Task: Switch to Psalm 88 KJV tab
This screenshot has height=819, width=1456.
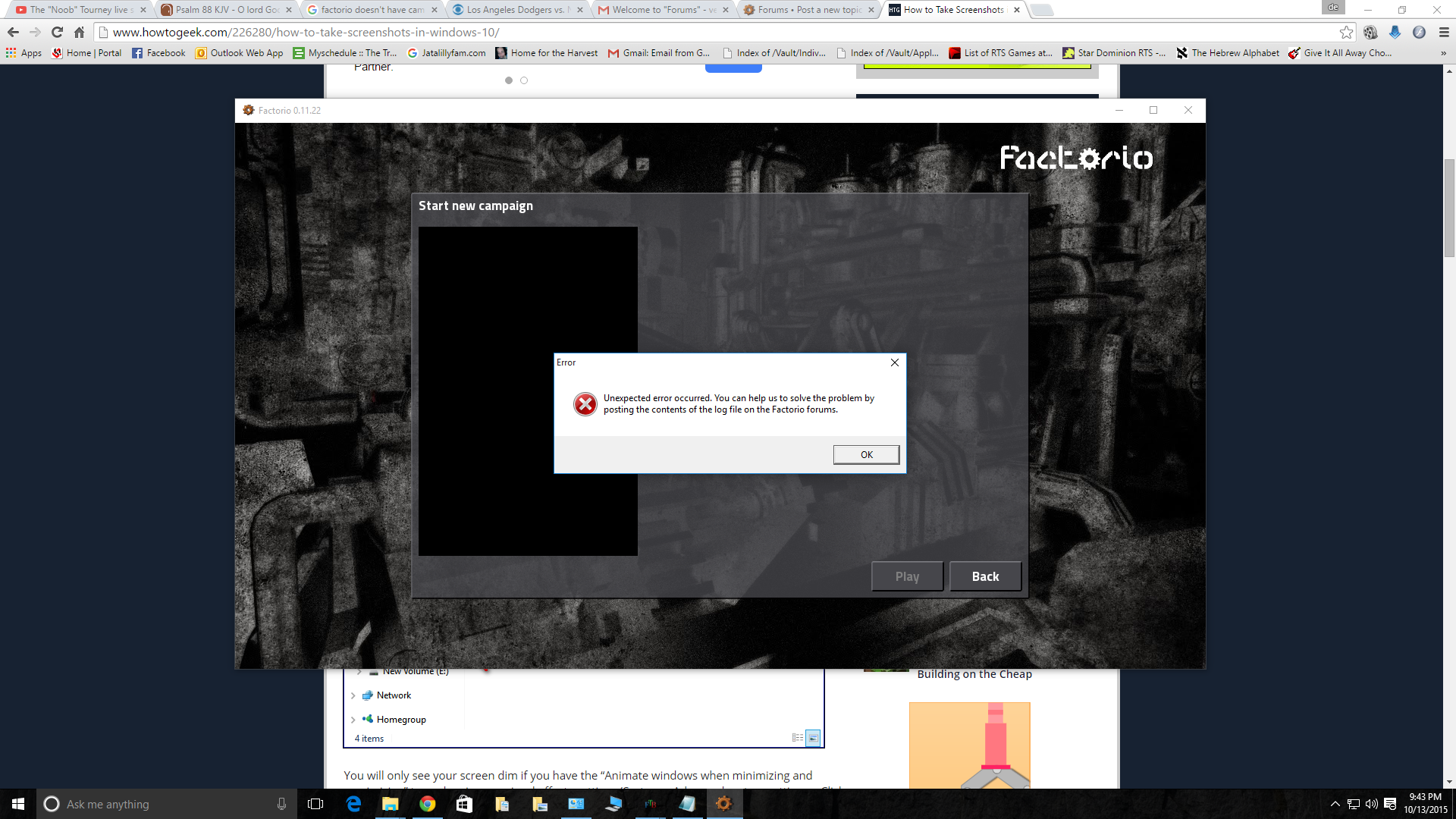Action: (x=226, y=10)
